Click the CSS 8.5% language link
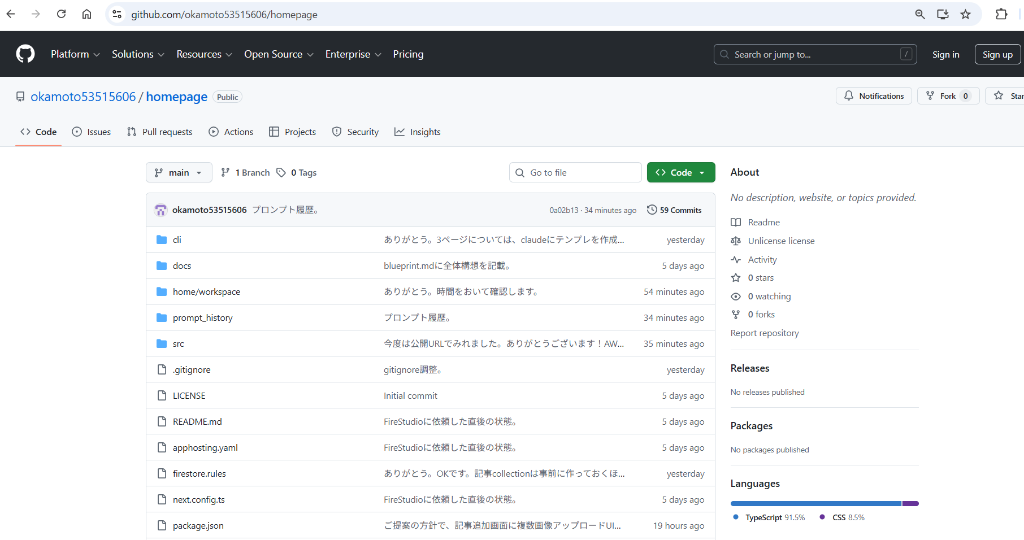 (x=842, y=517)
